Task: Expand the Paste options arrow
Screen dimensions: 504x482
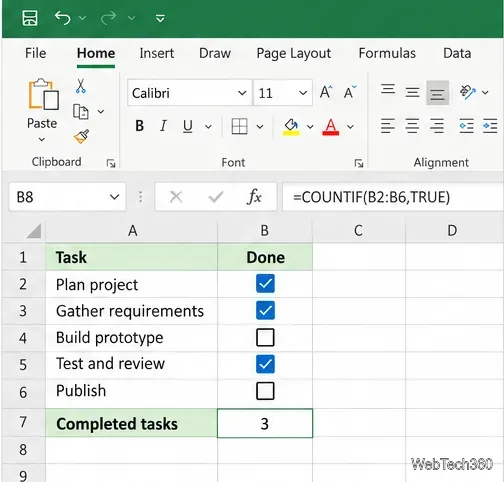Action: tap(42, 139)
